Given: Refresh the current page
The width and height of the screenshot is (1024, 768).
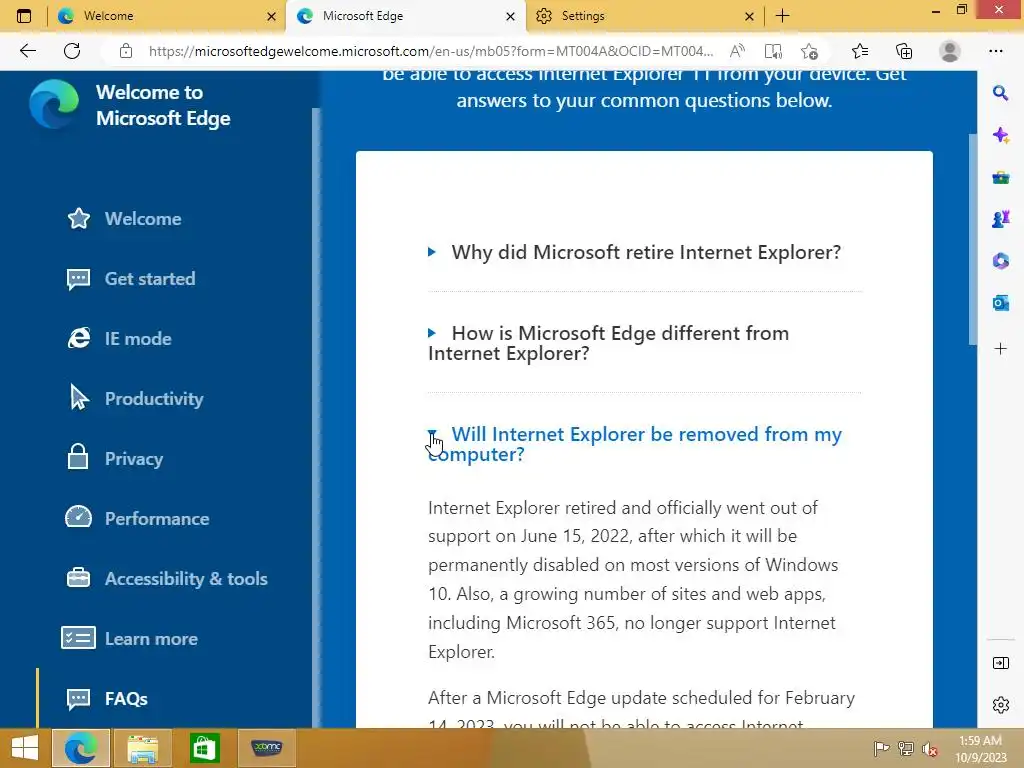Looking at the screenshot, I should pos(72,51).
